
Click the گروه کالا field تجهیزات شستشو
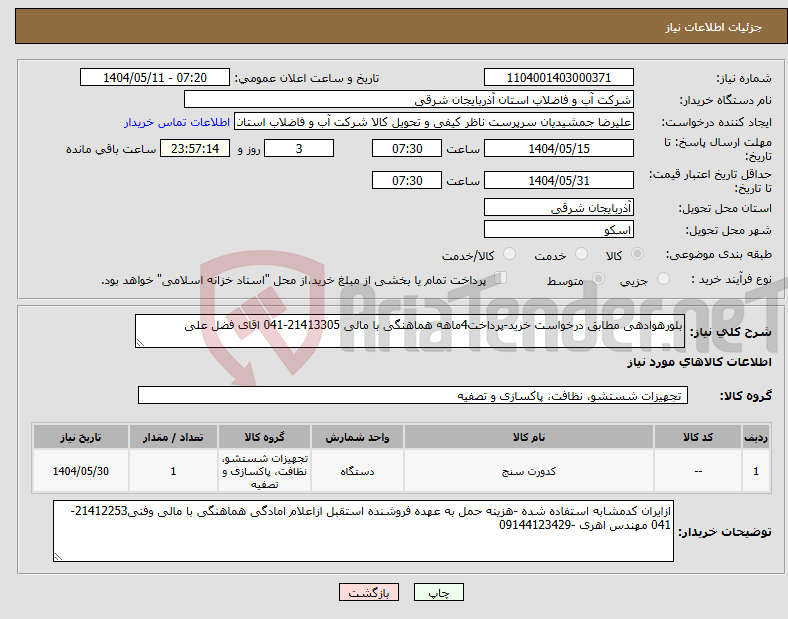[x=413, y=395]
